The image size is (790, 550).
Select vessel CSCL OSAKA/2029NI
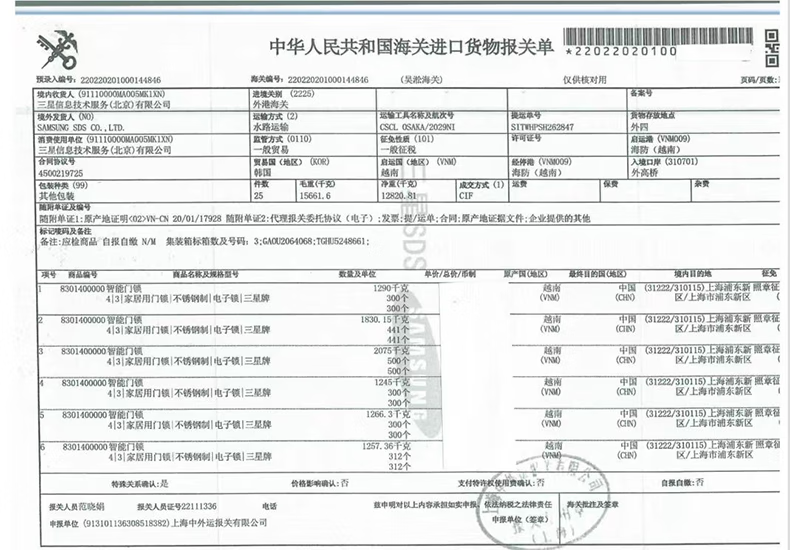tap(418, 127)
